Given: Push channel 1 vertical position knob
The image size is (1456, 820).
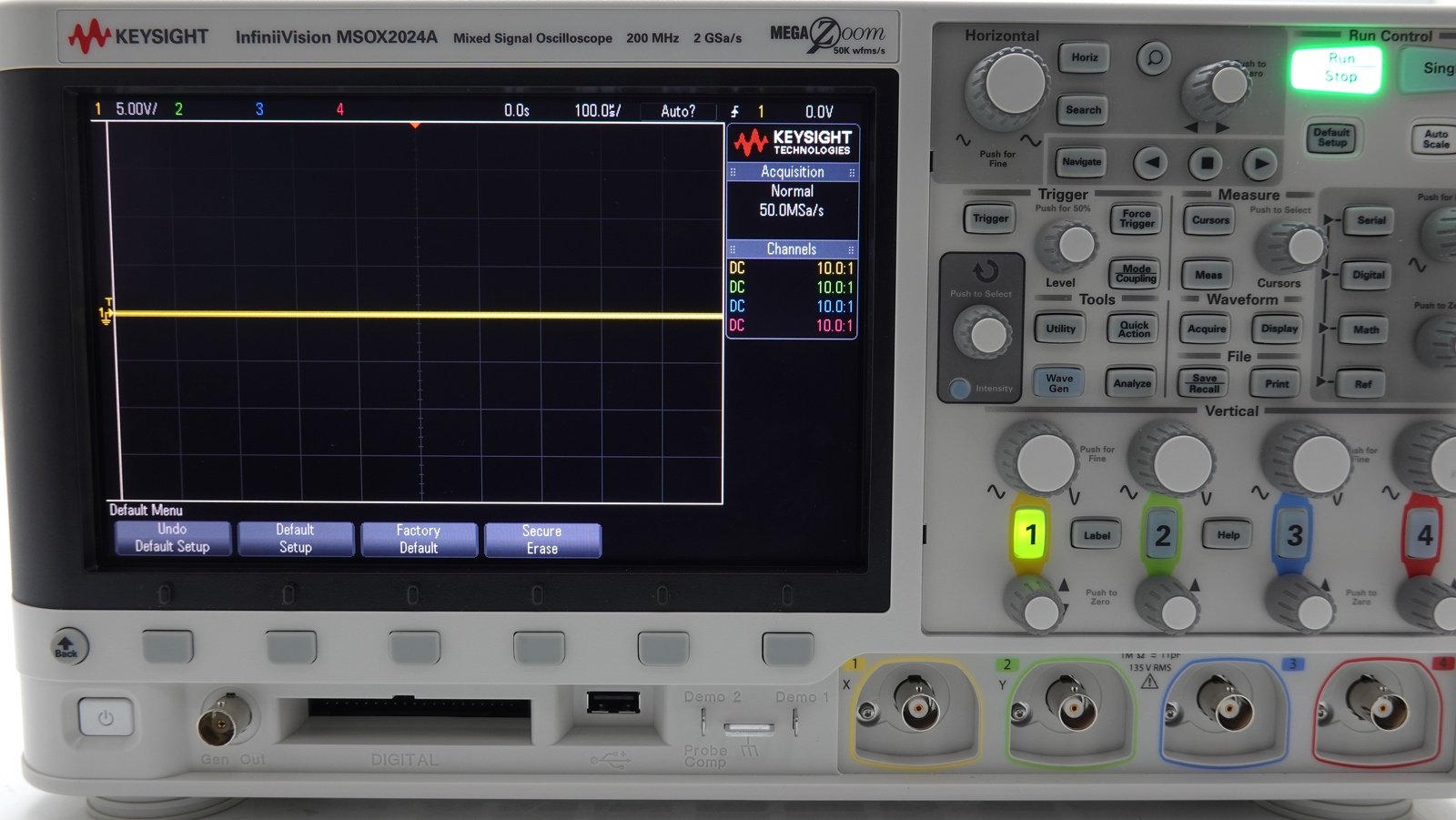Looking at the screenshot, I should coord(1036,606).
